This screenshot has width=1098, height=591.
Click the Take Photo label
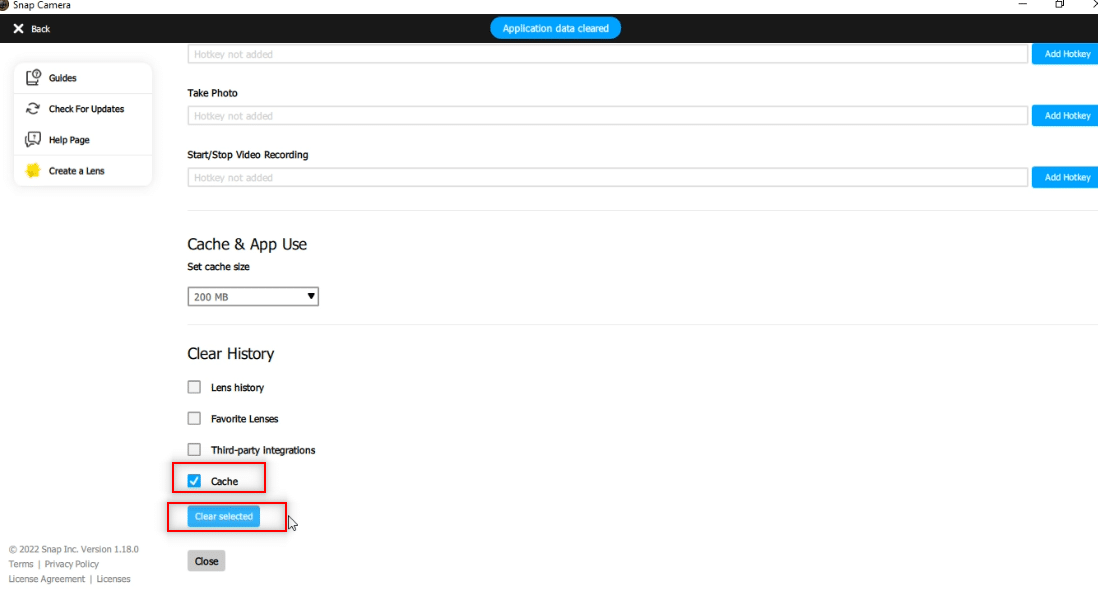[x=212, y=93]
